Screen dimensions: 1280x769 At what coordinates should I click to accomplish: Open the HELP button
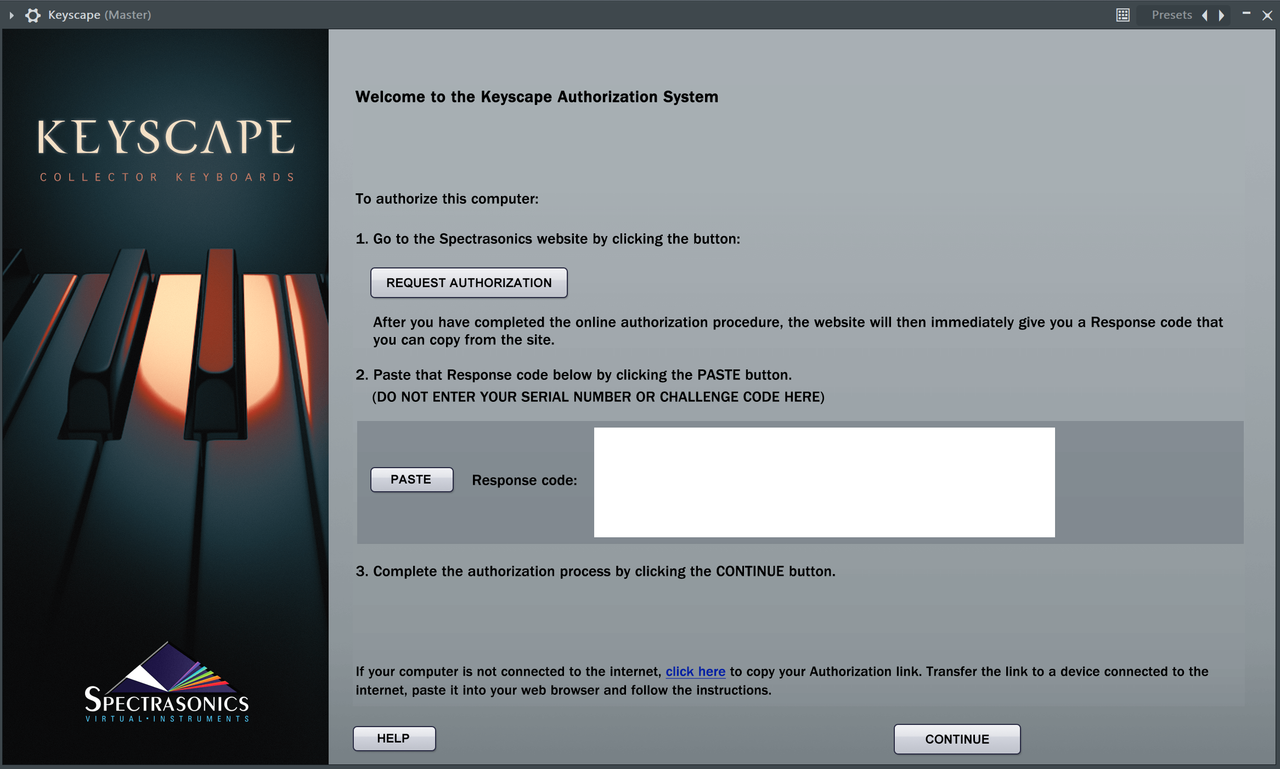394,739
